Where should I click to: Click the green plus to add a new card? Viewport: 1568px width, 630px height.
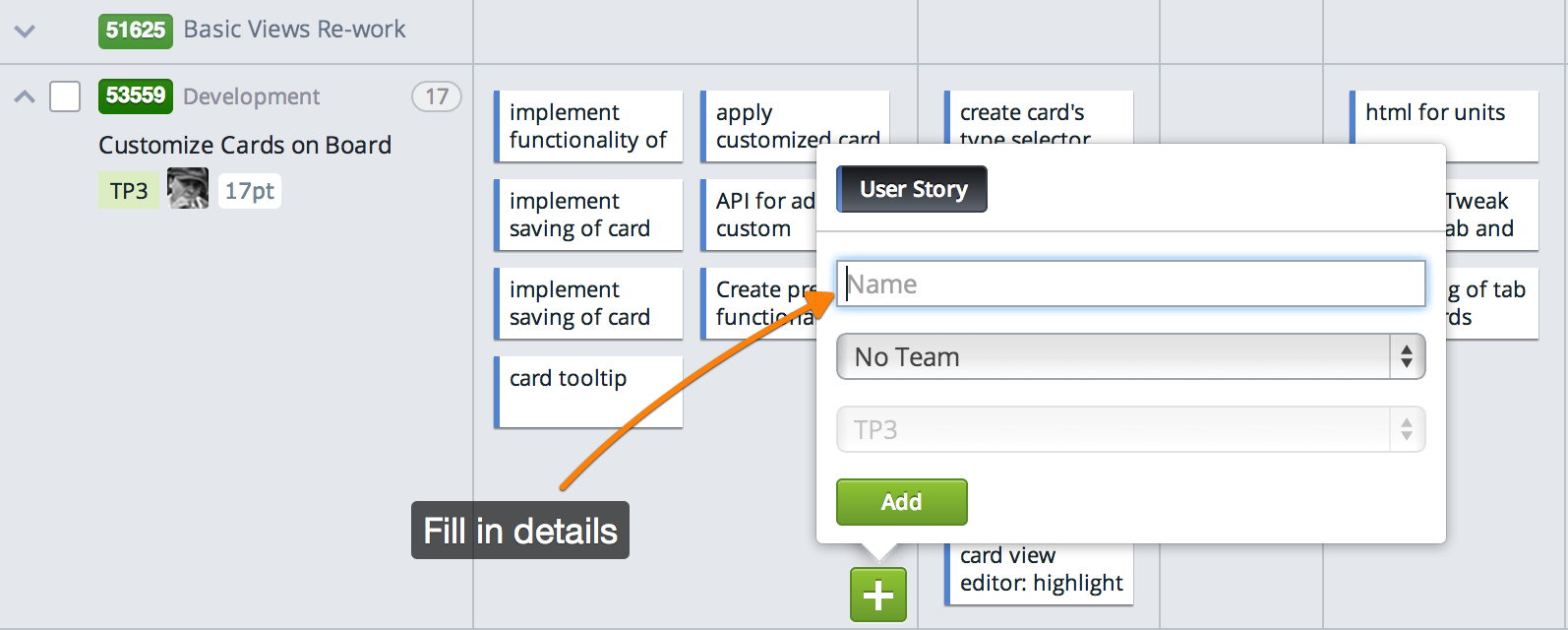(x=876, y=595)
